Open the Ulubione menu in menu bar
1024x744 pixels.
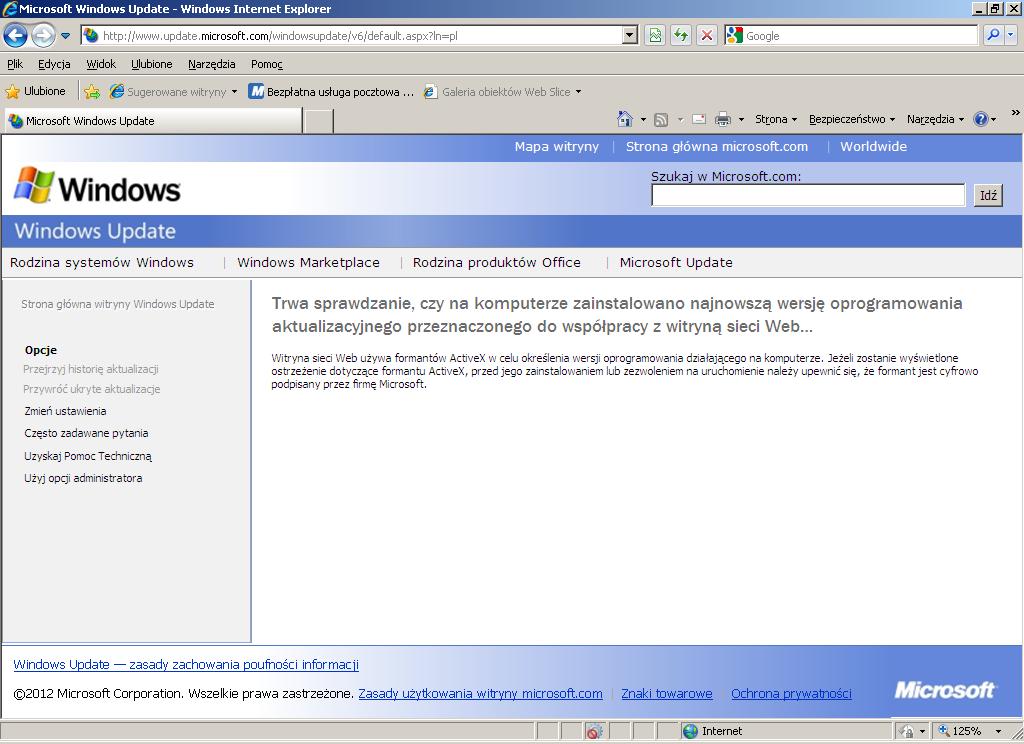coord(152,64)
